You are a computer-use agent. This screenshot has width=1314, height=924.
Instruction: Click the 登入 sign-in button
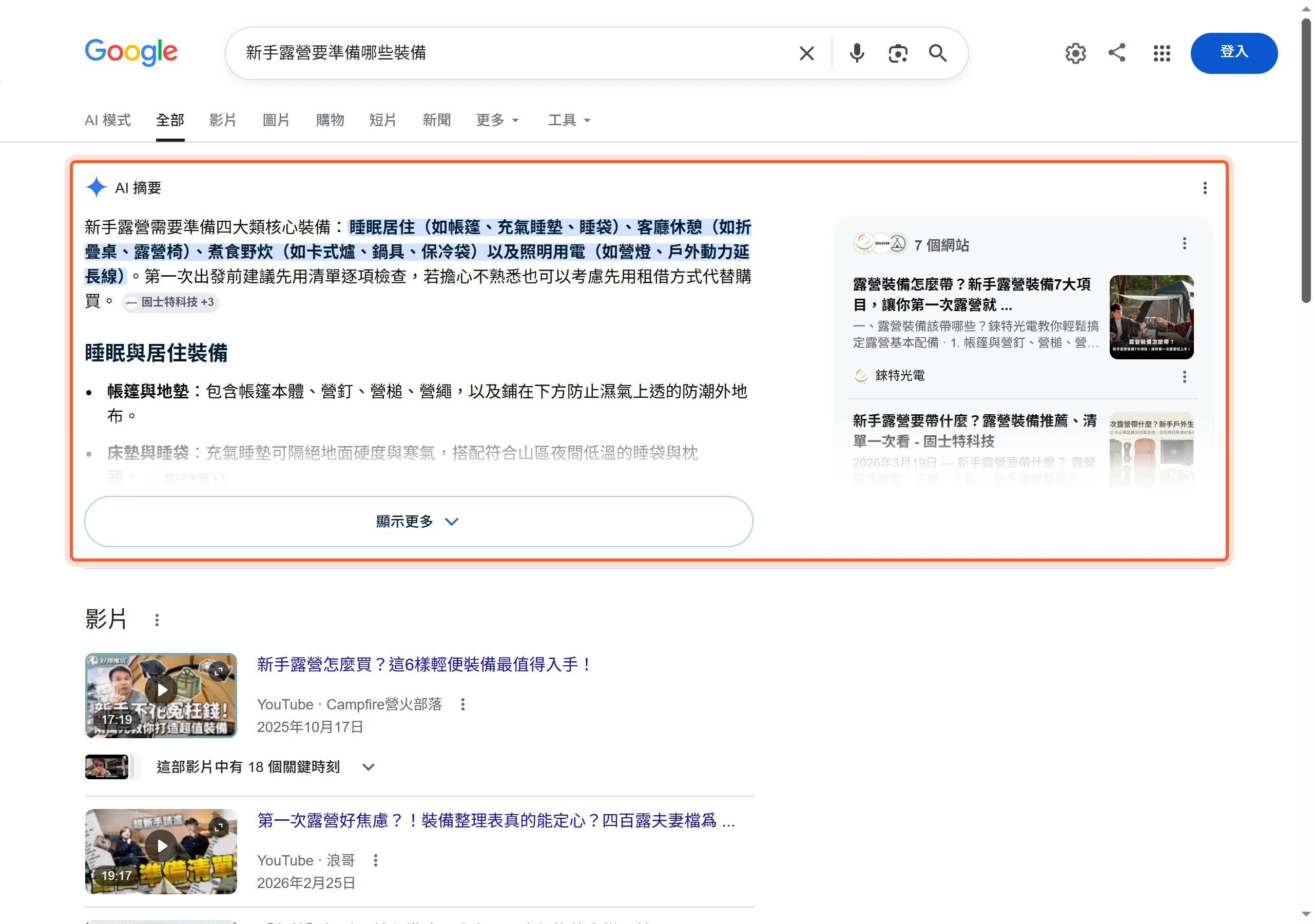1233,53
